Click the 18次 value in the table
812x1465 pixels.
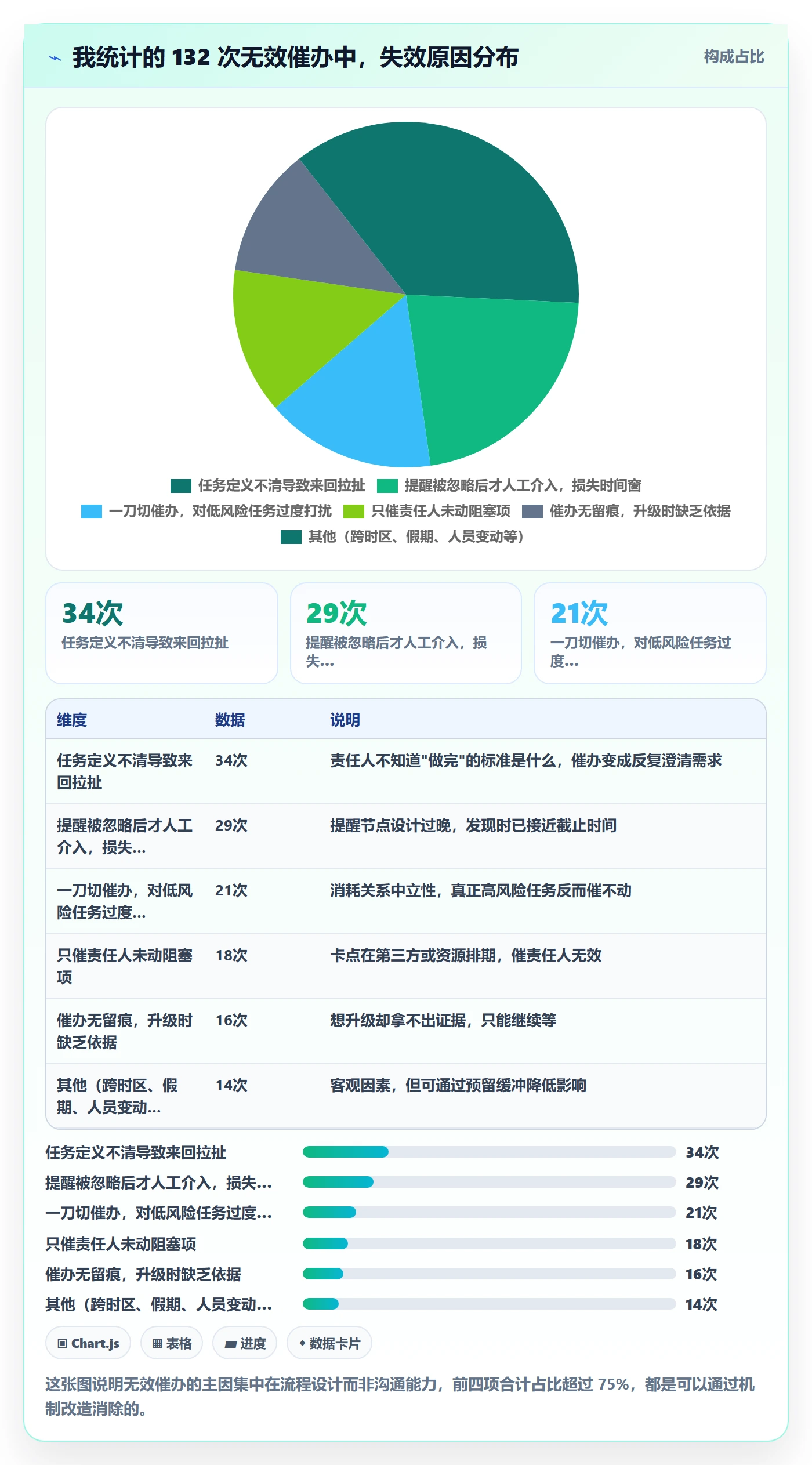click(x=231, y=955)
